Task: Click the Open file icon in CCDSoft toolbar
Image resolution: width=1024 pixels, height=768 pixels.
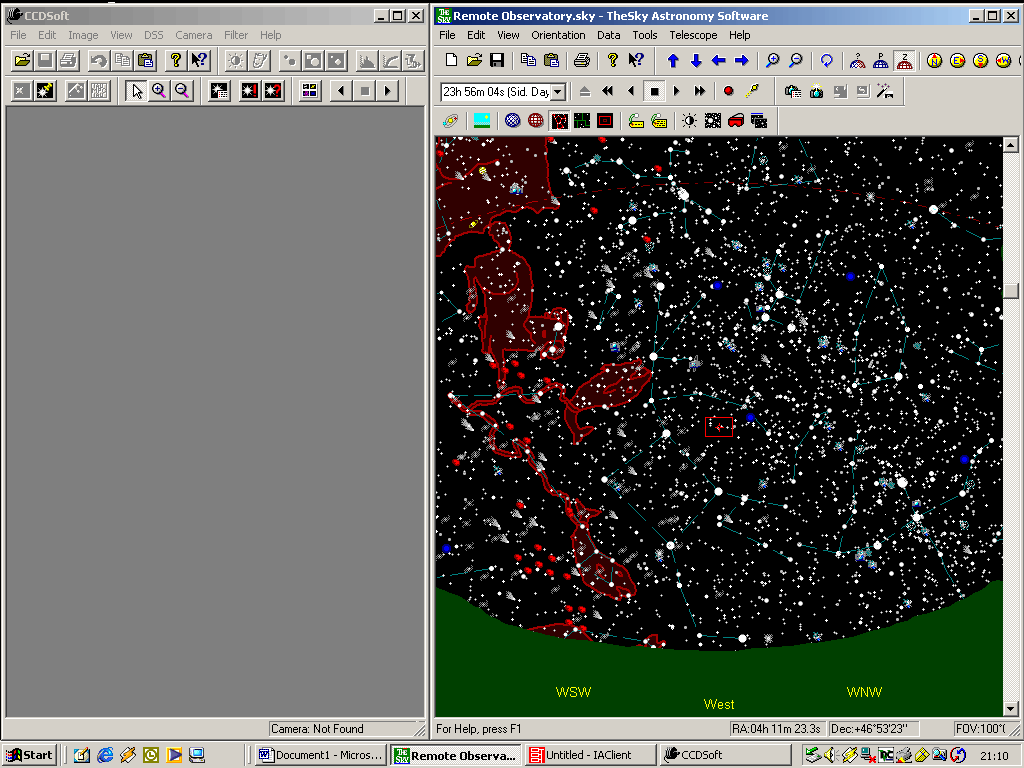Action: coord(22,61)
